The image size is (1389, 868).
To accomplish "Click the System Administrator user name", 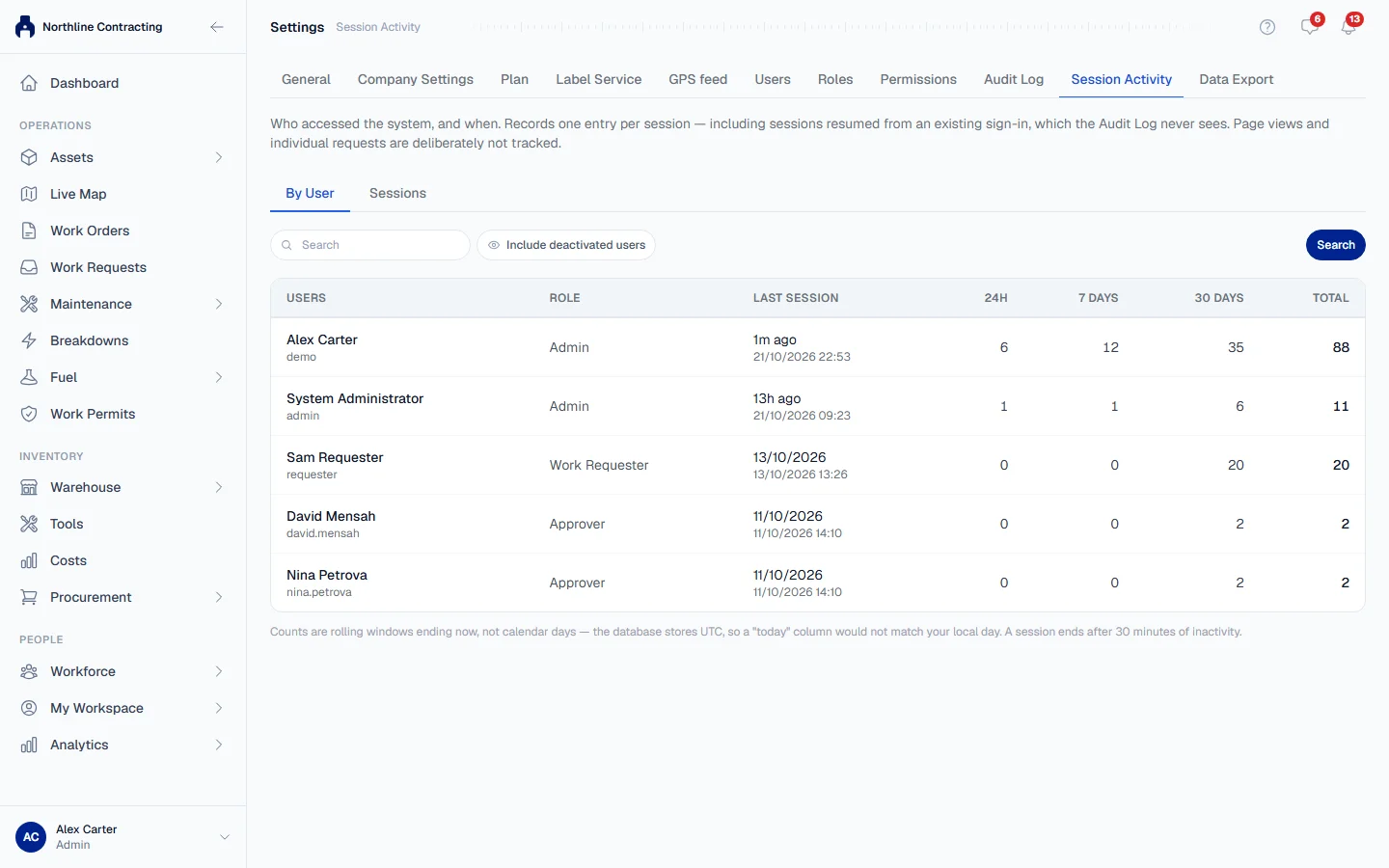I will [x=355, y=398].
